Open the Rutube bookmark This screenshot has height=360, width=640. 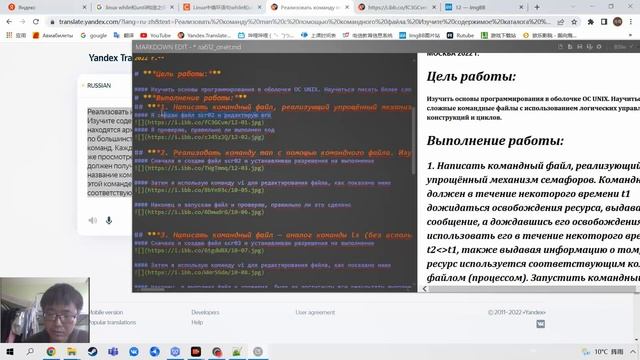point(461,36)
